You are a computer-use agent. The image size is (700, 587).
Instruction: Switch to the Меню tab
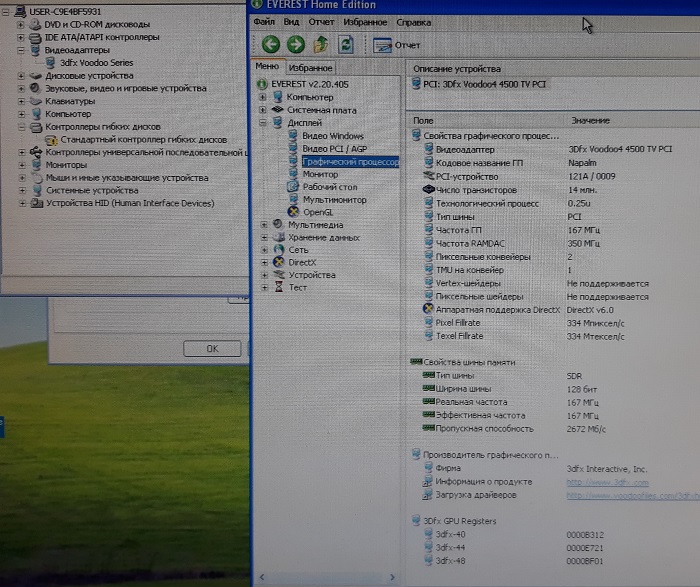coord(267,67)
